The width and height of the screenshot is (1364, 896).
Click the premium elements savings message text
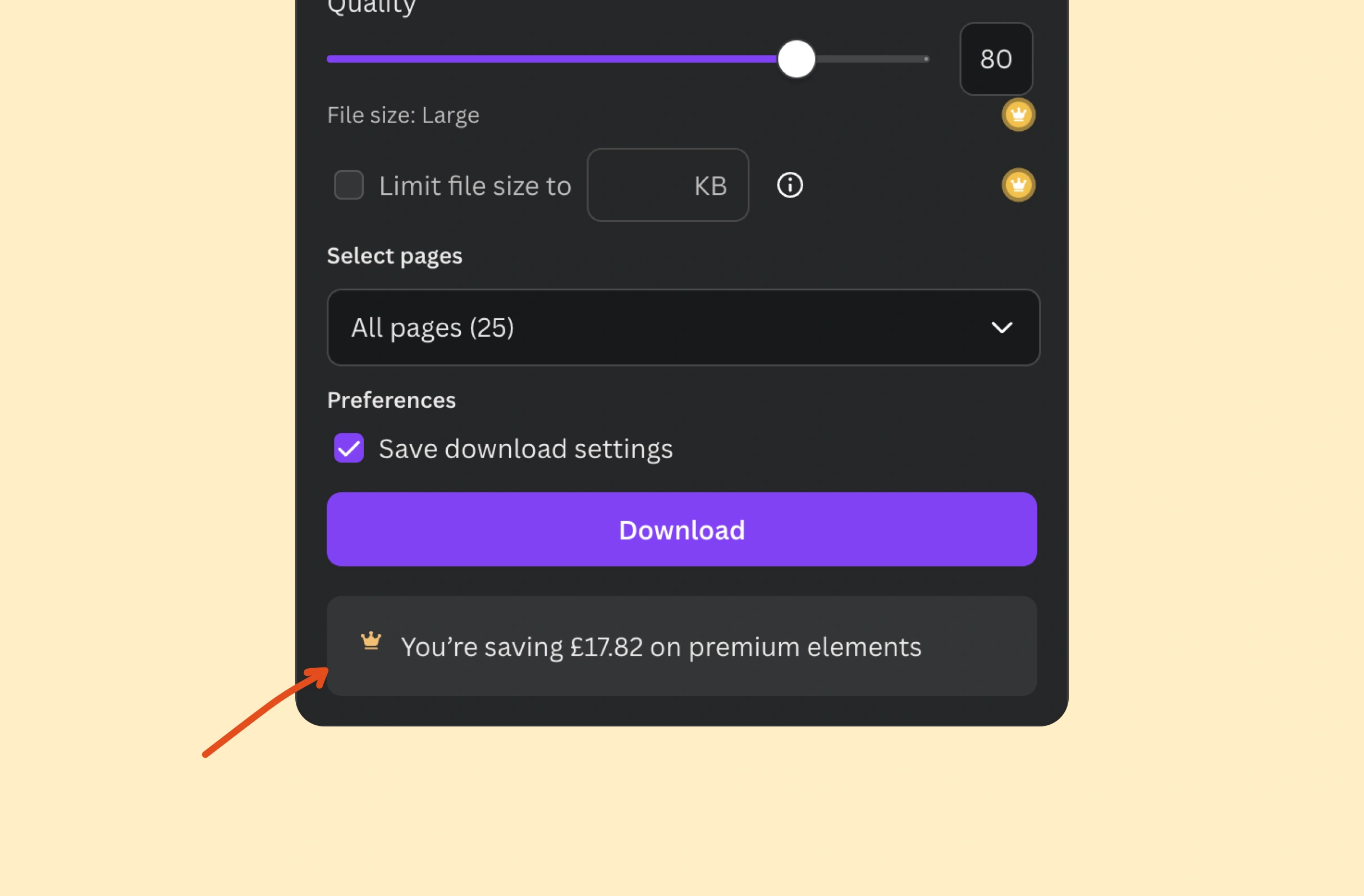pyautogui.click(x=660, y=647)
